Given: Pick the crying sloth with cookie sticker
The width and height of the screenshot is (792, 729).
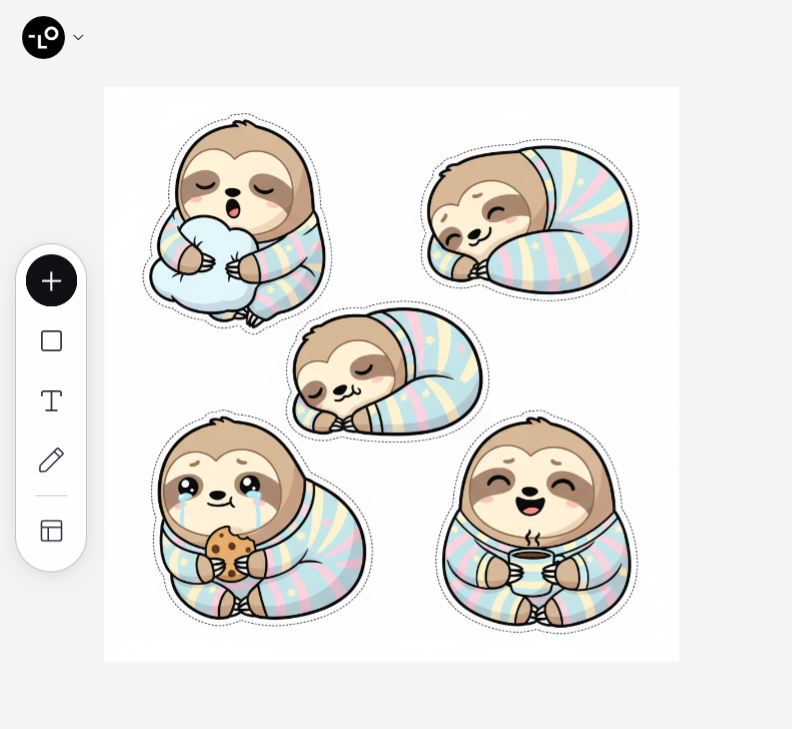Looking at the screenshot, I should point(260,520).
